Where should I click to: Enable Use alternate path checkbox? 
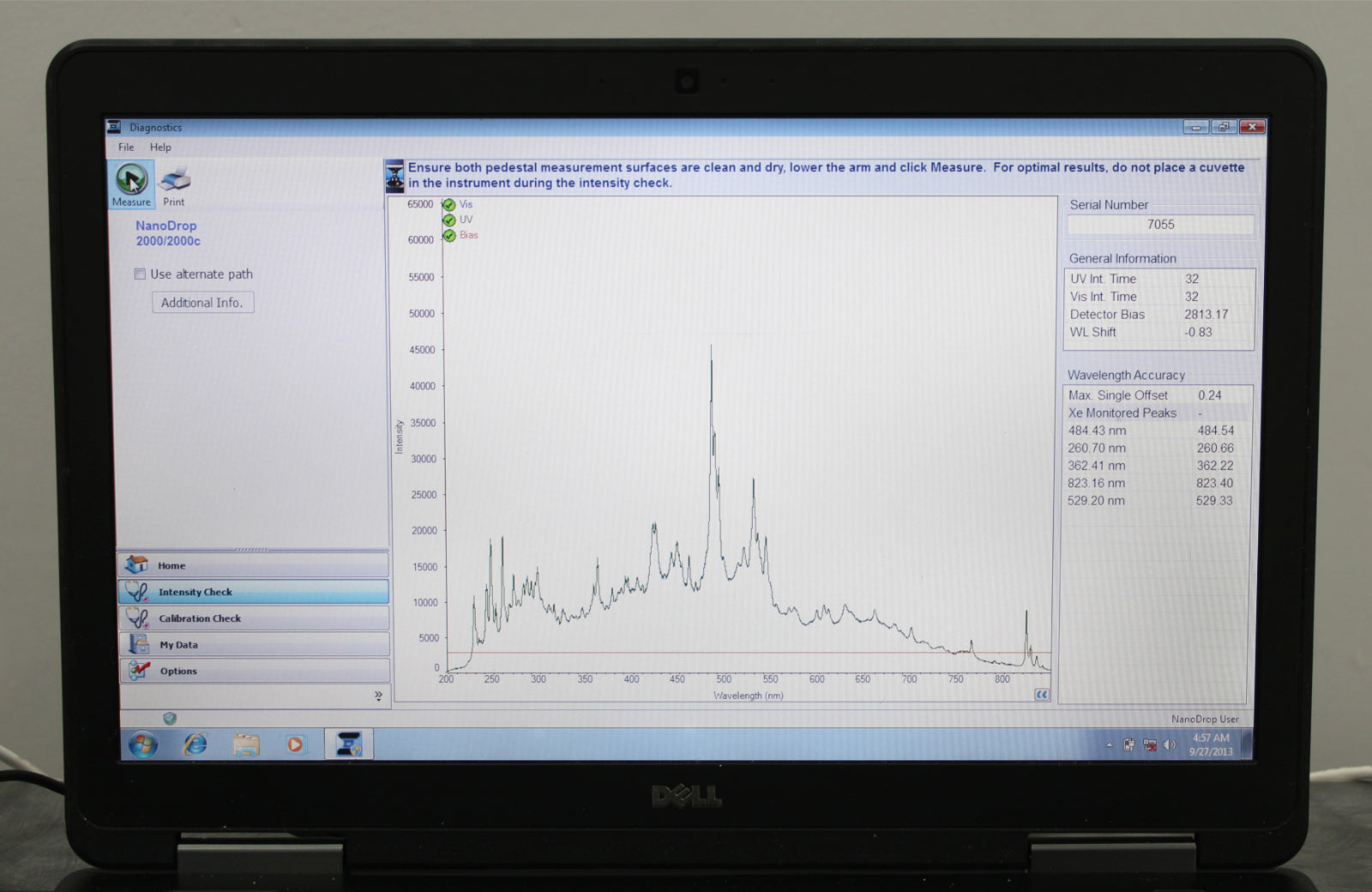[x=140, y=274]
